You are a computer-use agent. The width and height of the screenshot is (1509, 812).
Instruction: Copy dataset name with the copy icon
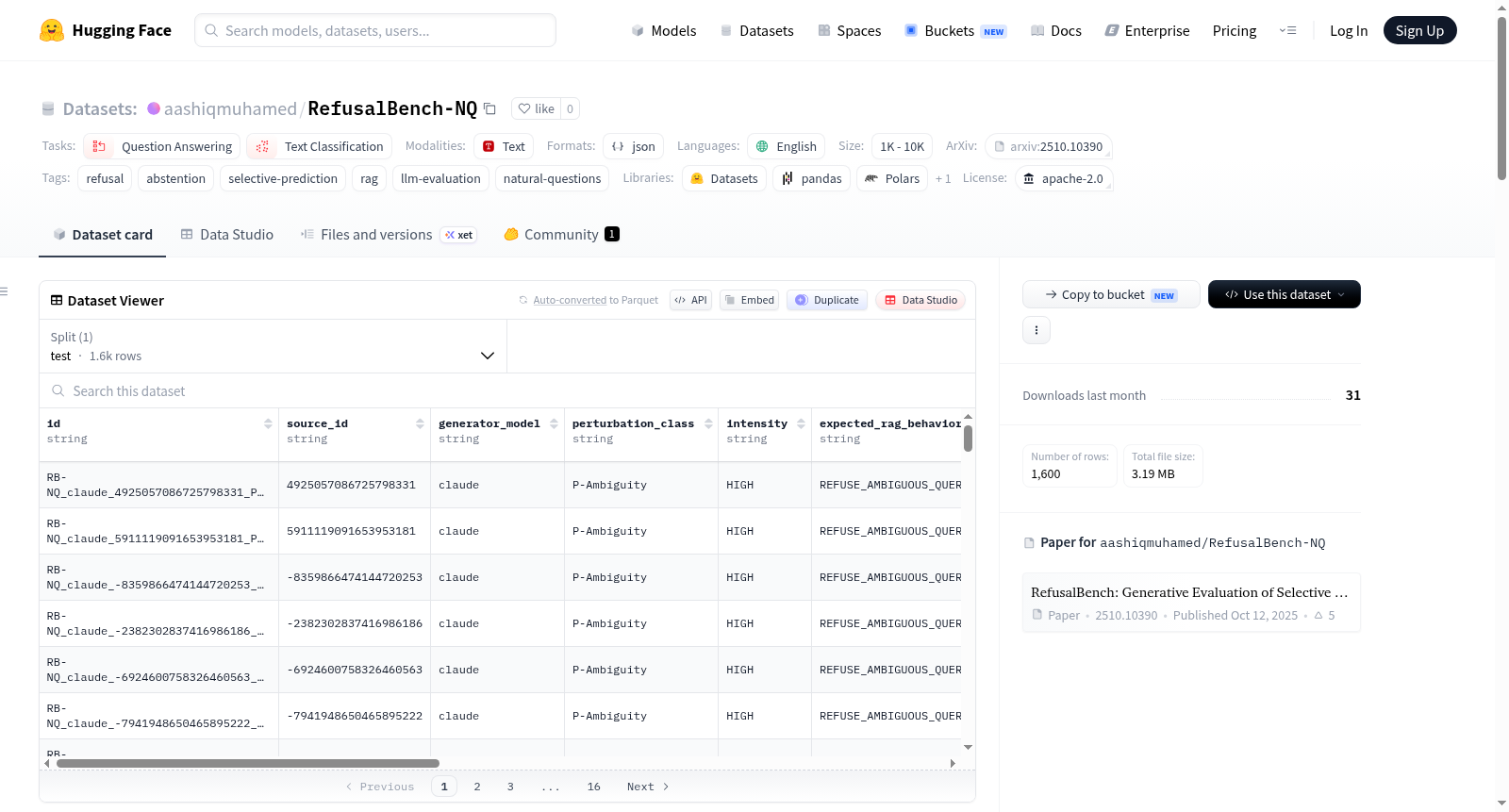489,108
